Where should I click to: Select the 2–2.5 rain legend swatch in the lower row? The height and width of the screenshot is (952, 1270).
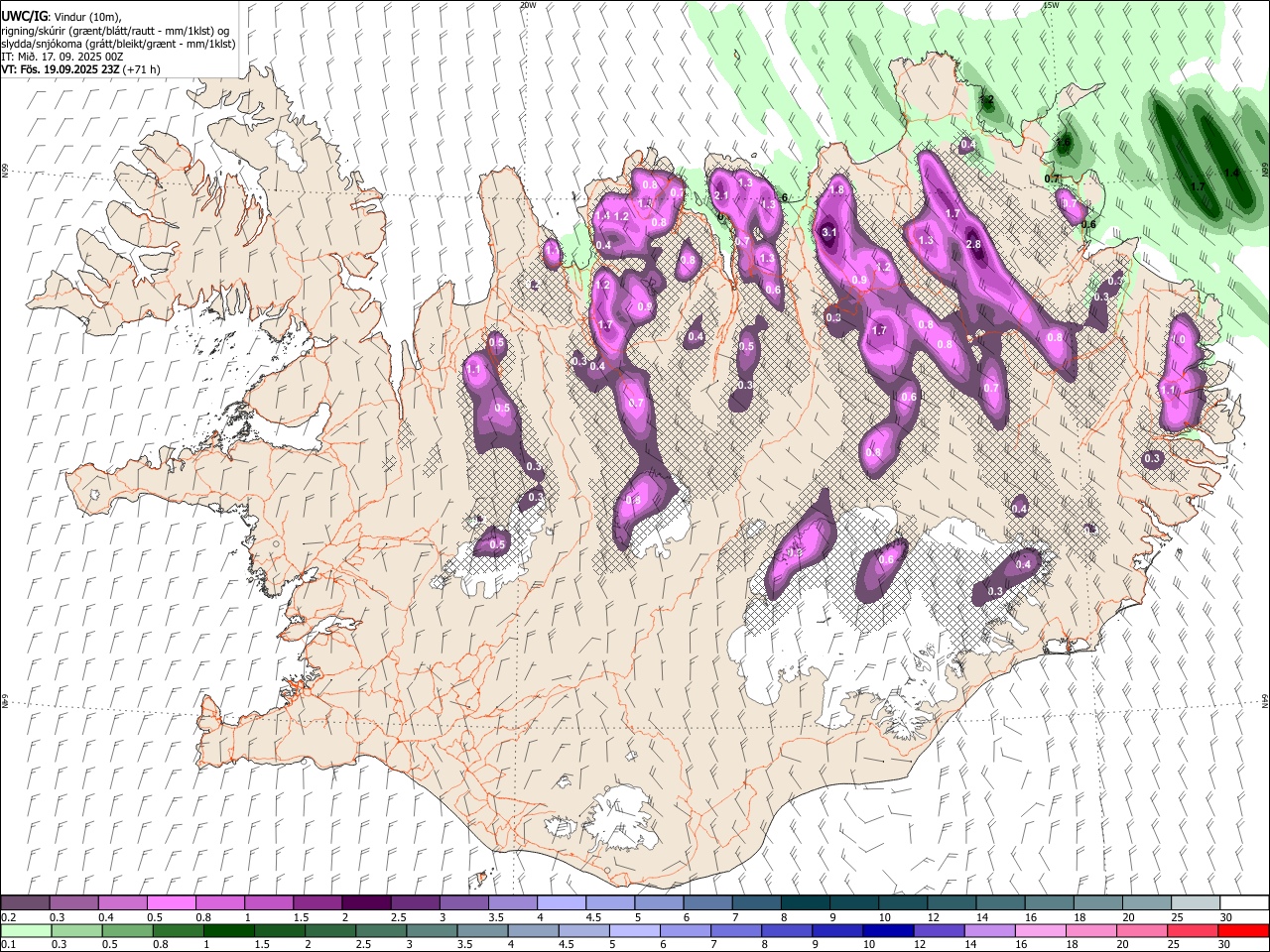[x=330, y=930]
